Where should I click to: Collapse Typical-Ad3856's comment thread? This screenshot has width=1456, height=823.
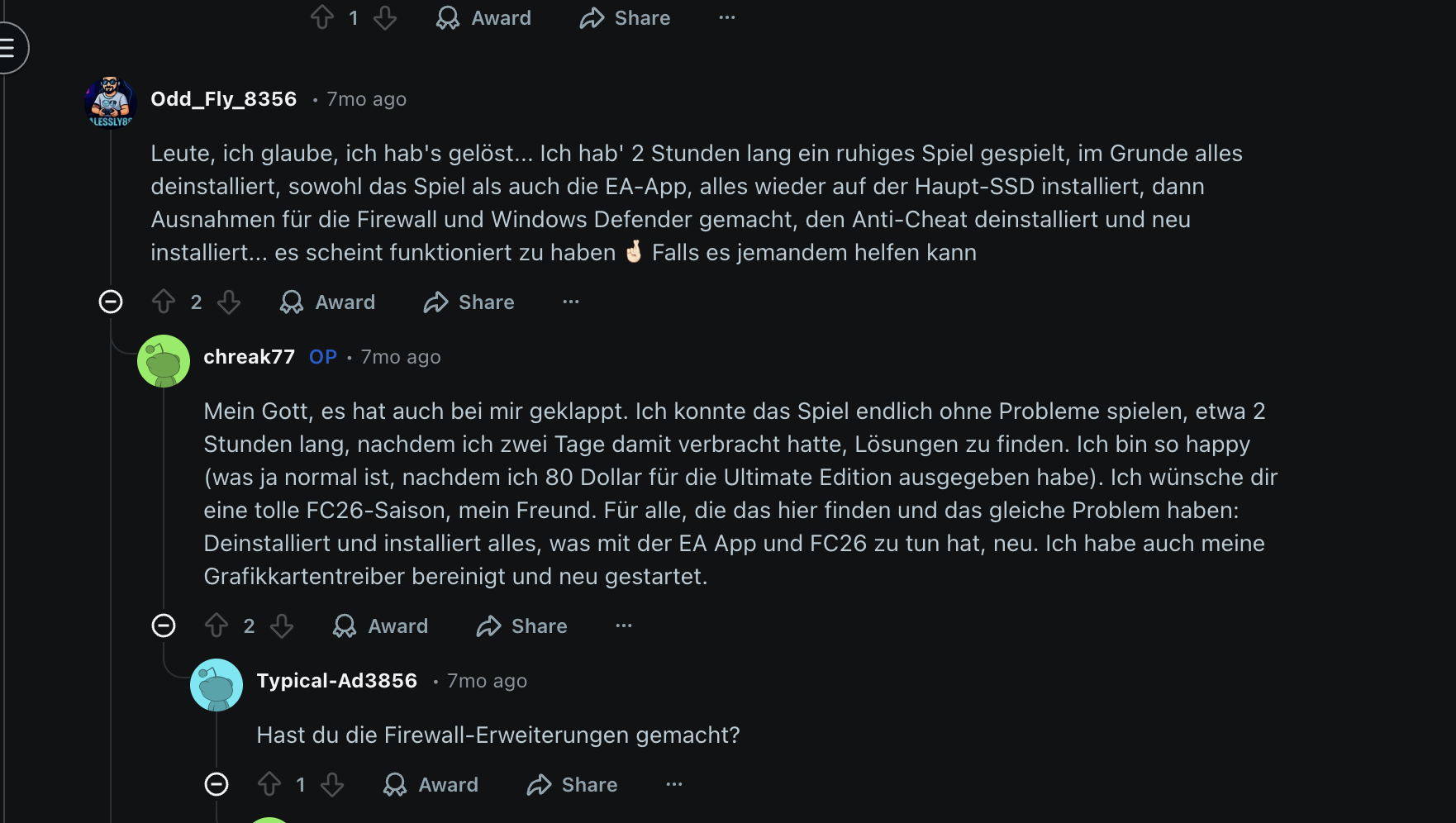pos(216,785)
